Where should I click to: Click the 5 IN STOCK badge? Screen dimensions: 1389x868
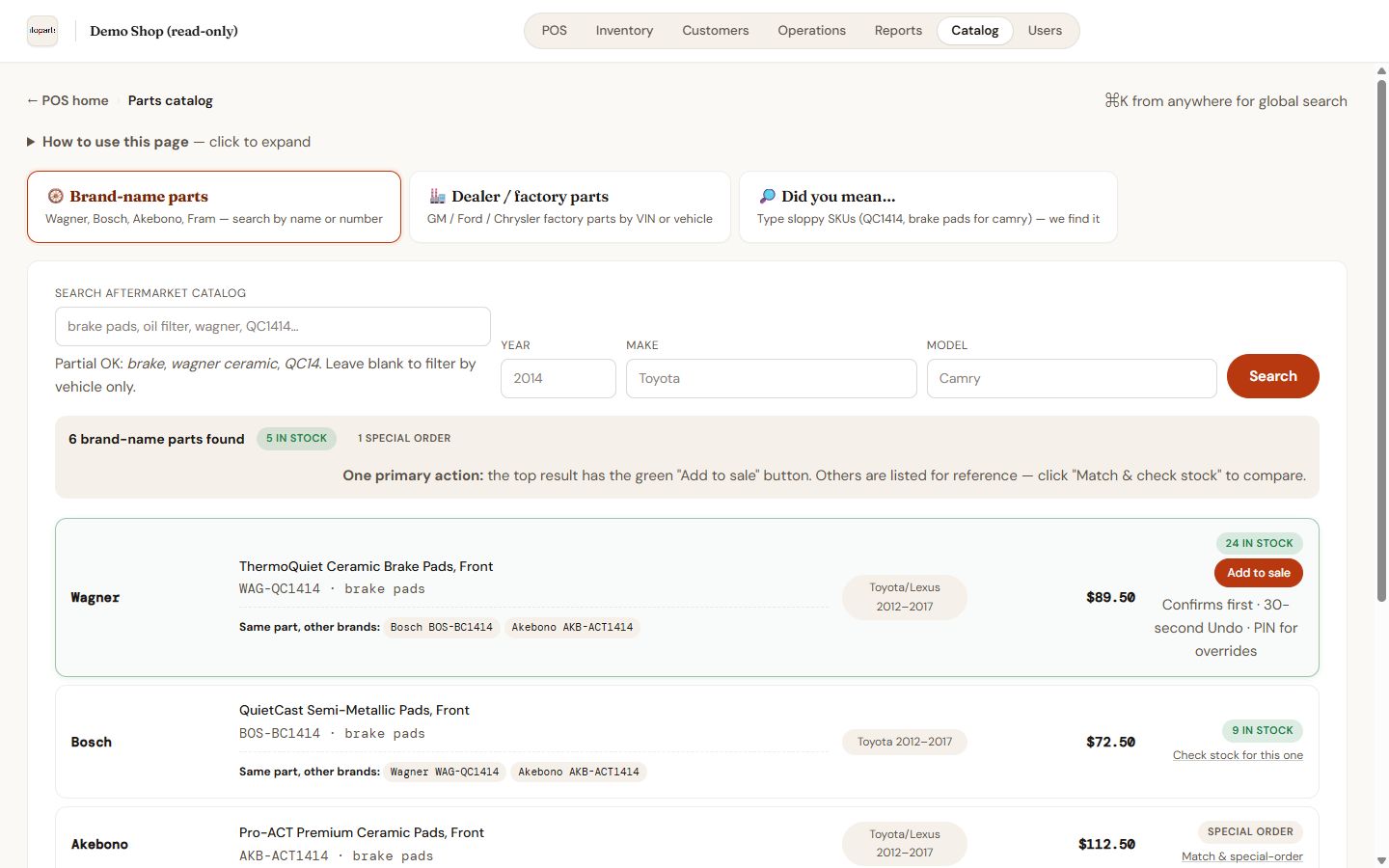tap(296, 438)
